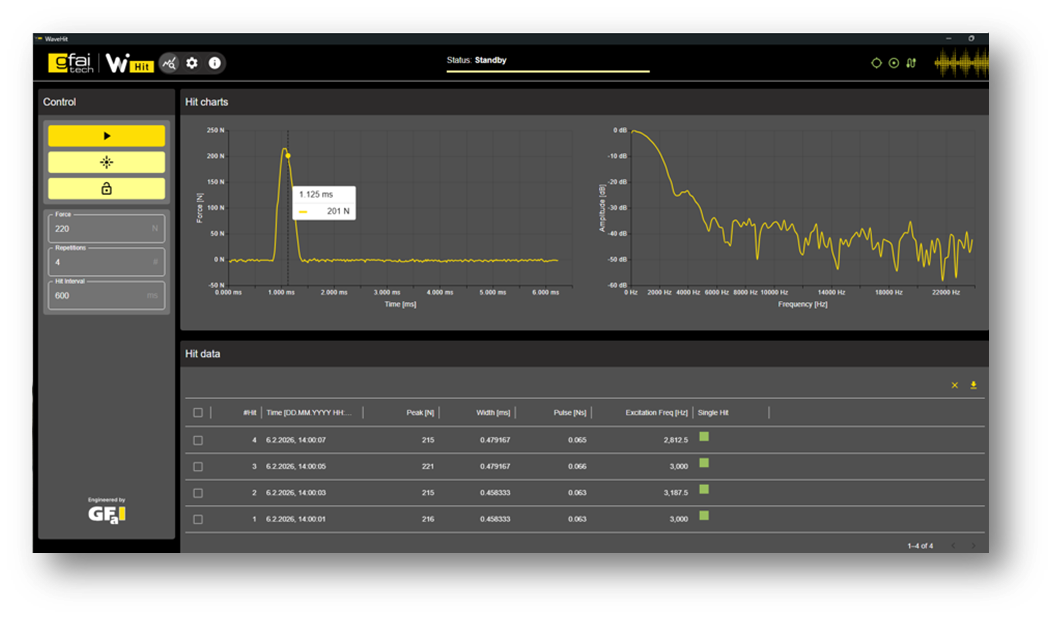Edit the Repetitions field showing 4
1054x618 pixels.
pyautogui.click(x=106, y=262)
